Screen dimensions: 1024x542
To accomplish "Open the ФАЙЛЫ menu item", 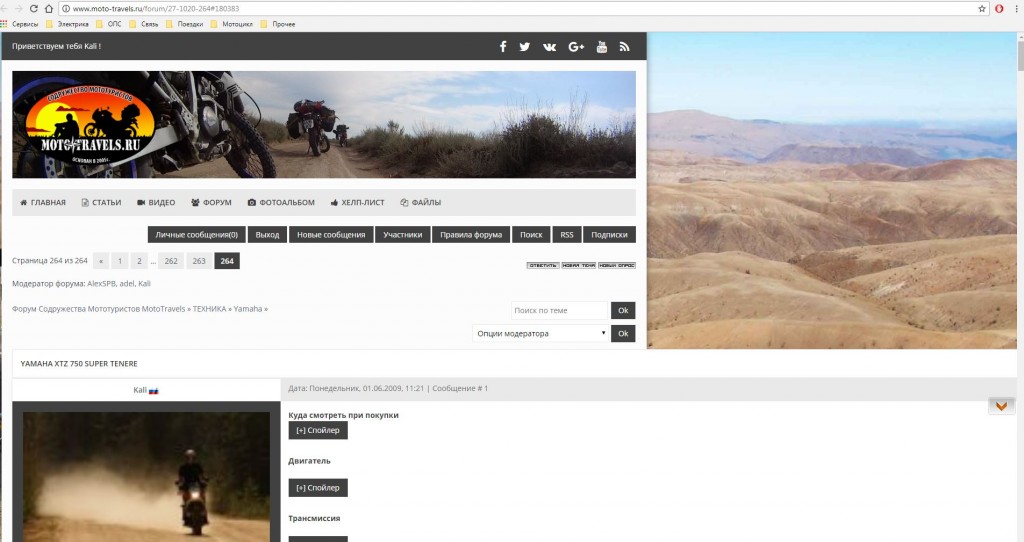I will 421,202.
